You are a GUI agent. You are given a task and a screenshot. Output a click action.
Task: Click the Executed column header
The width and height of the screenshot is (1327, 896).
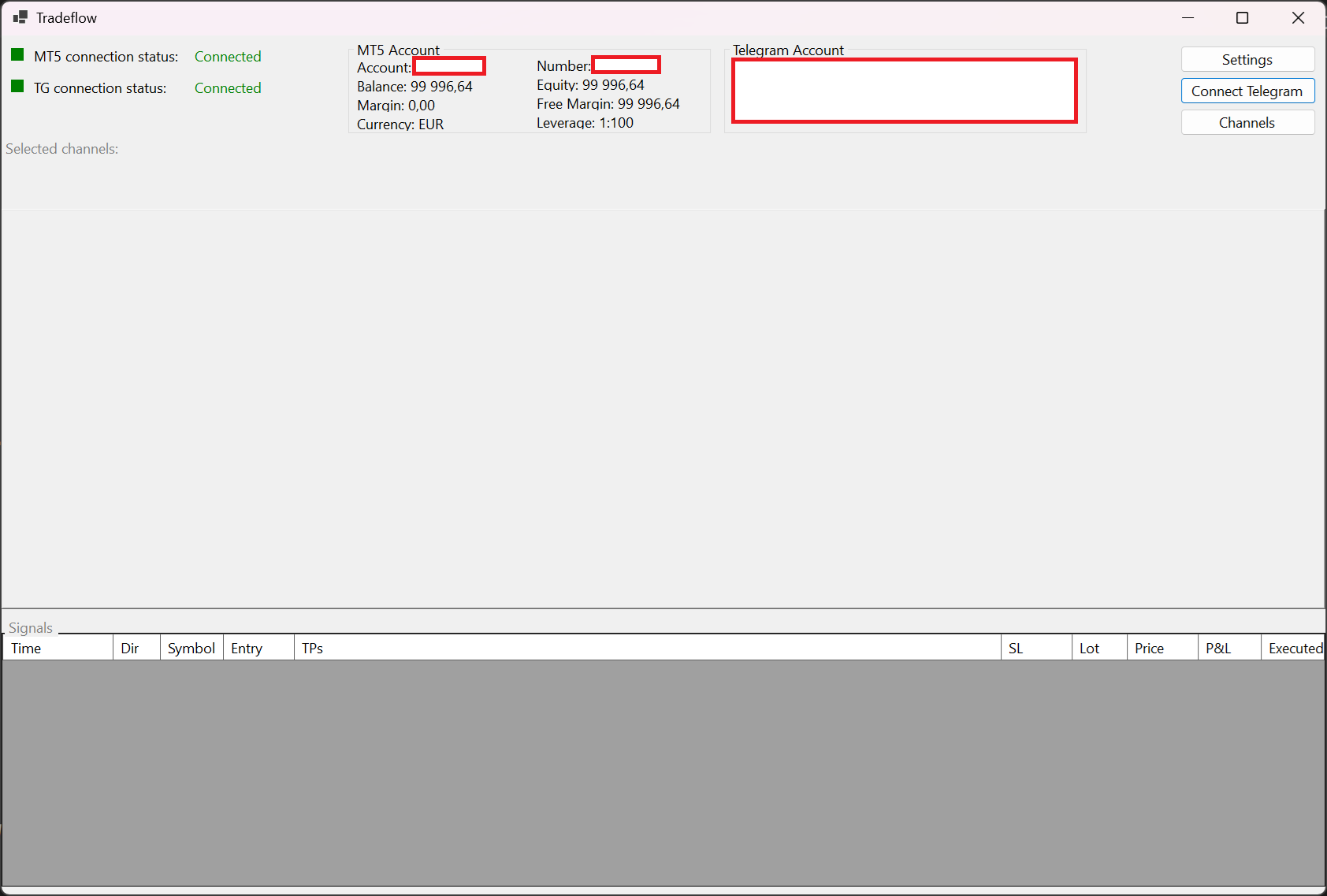(1293, 648)
